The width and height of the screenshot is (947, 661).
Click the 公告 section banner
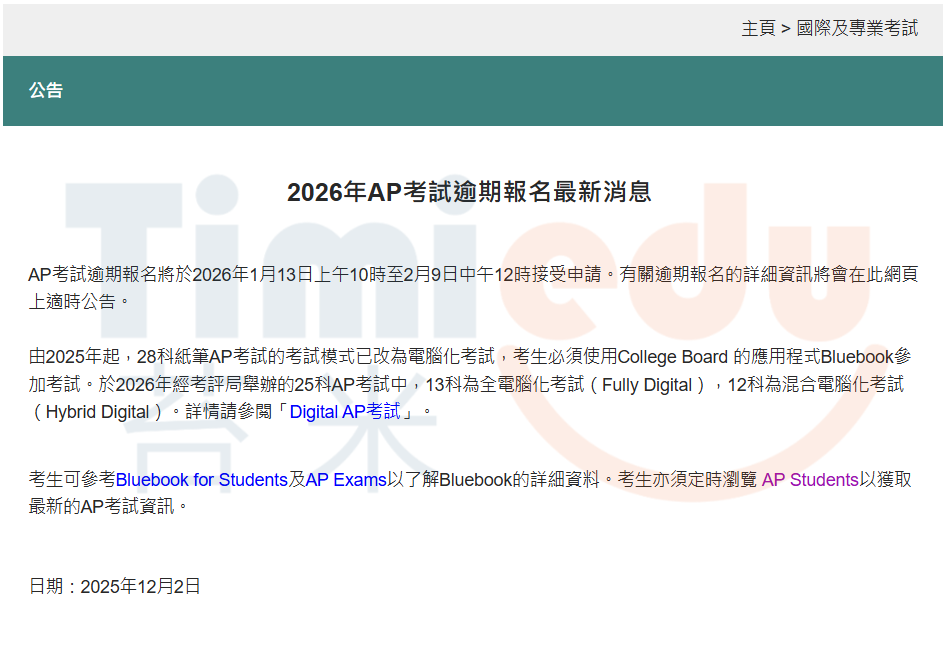47,91
